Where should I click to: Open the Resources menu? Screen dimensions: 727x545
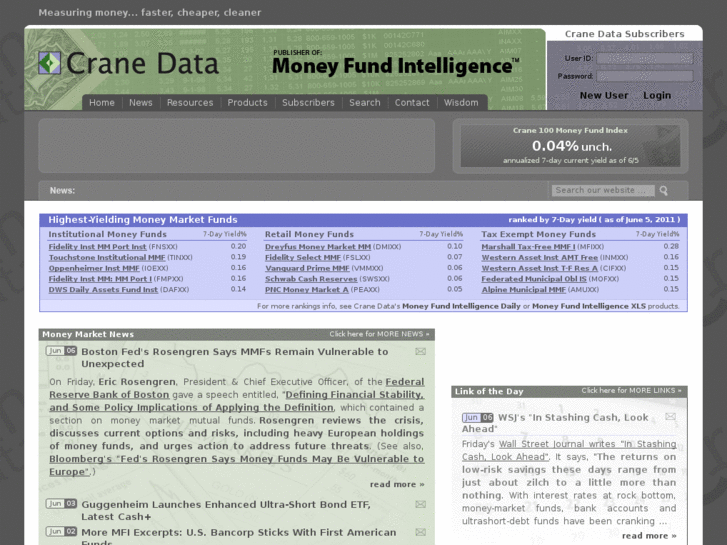click(x=190, y=103)
